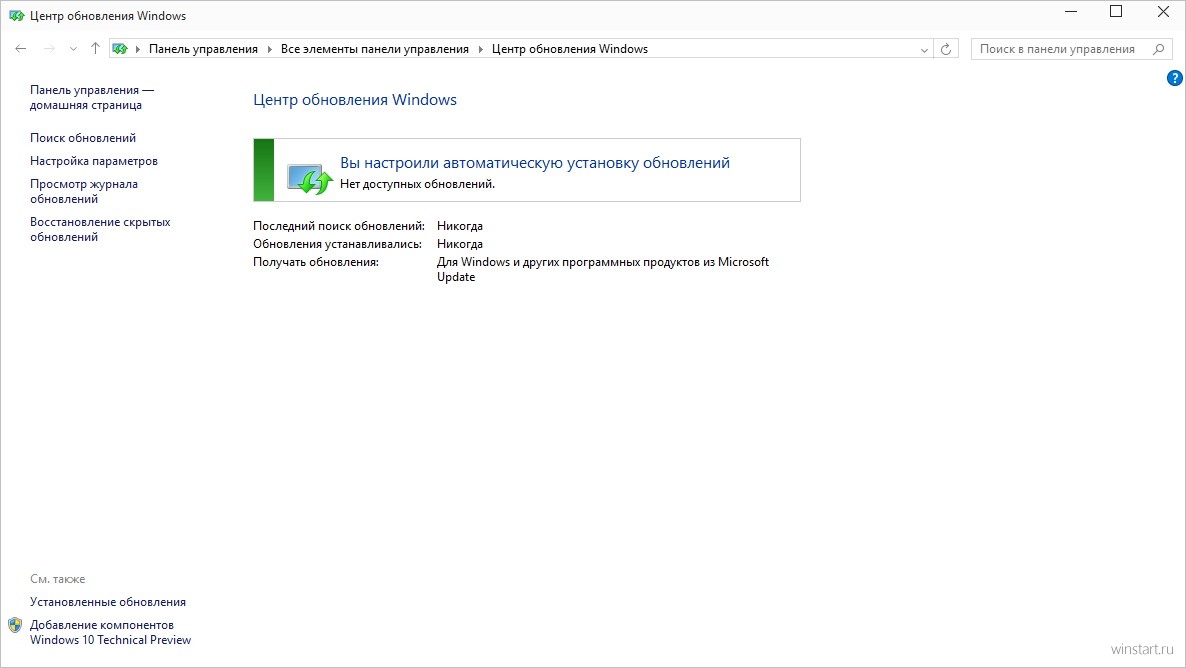Go up one level with the Up arrow
The image size is (1186, 668).
tap(95, 48)
